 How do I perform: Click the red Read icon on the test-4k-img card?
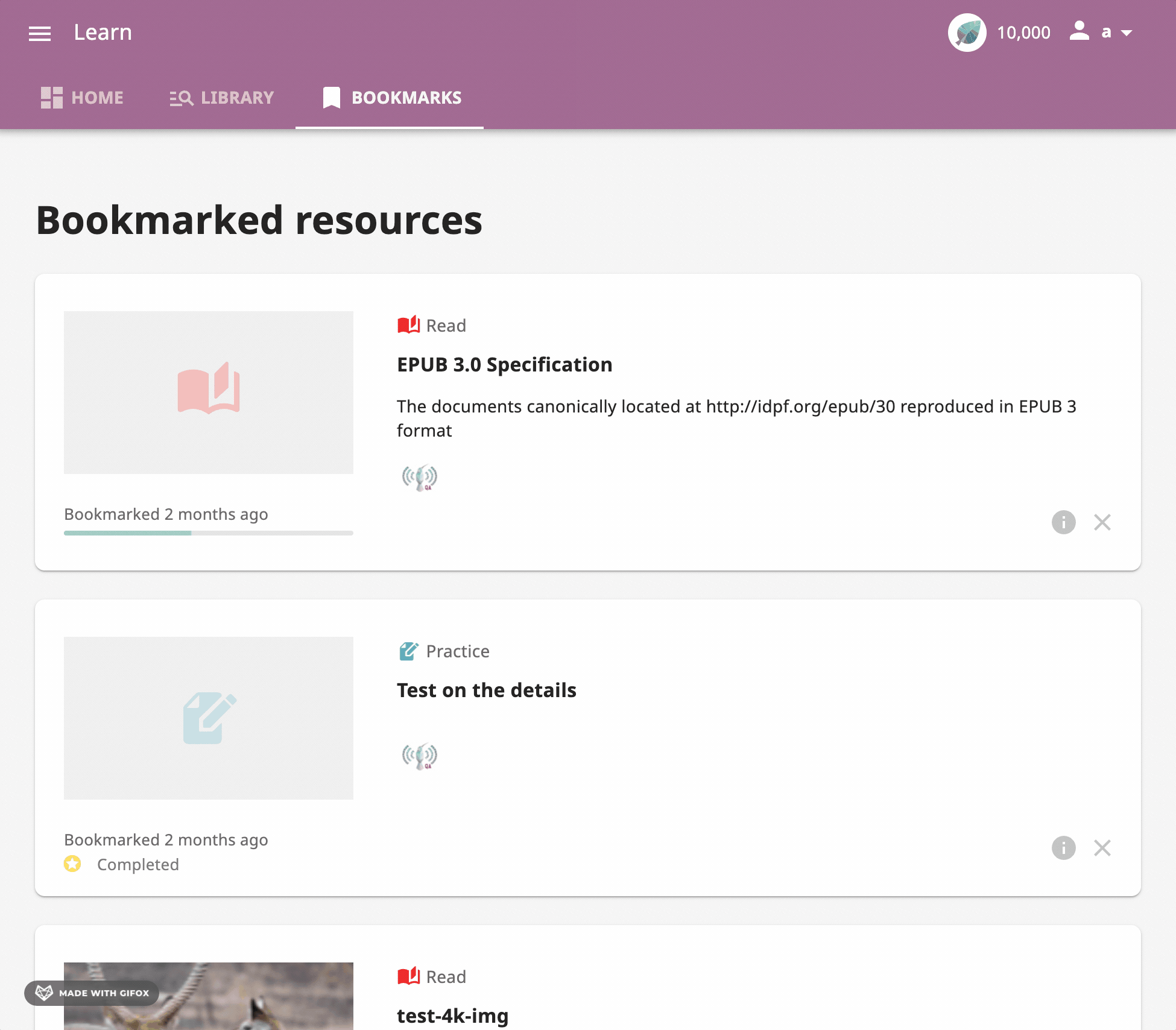408,976
